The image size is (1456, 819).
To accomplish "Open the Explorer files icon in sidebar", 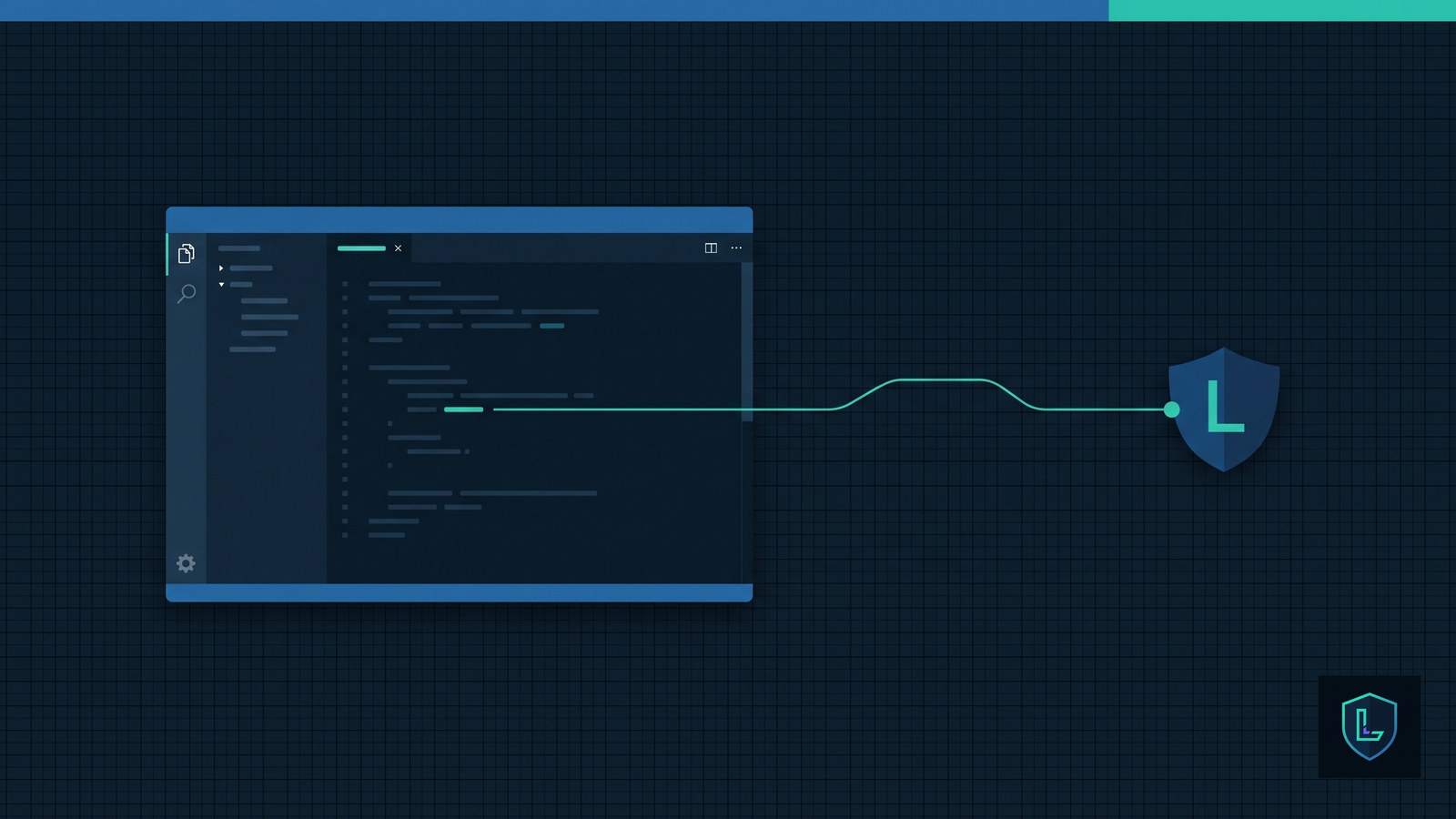I will coord(187,254).
